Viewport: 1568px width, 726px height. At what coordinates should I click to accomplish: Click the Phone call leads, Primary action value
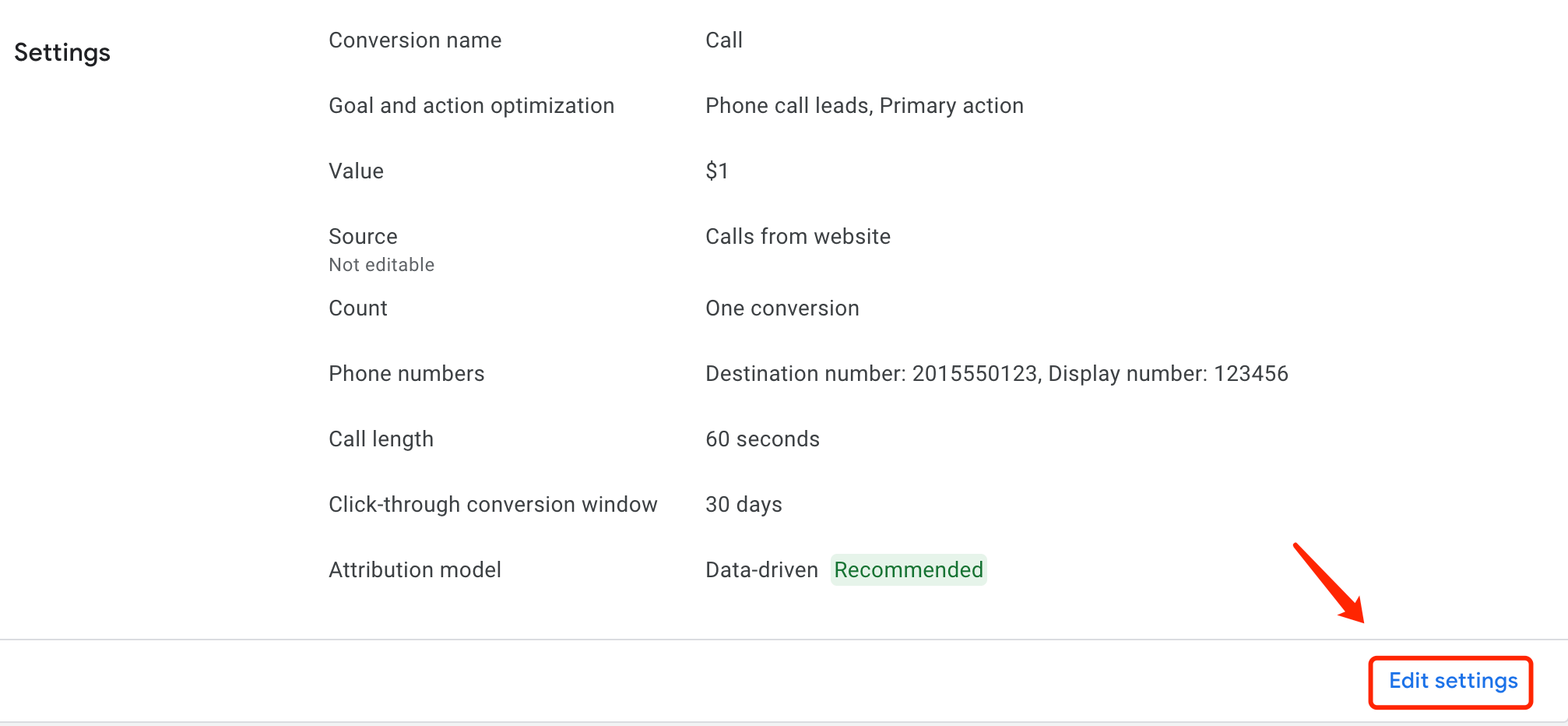click(864, 106)
